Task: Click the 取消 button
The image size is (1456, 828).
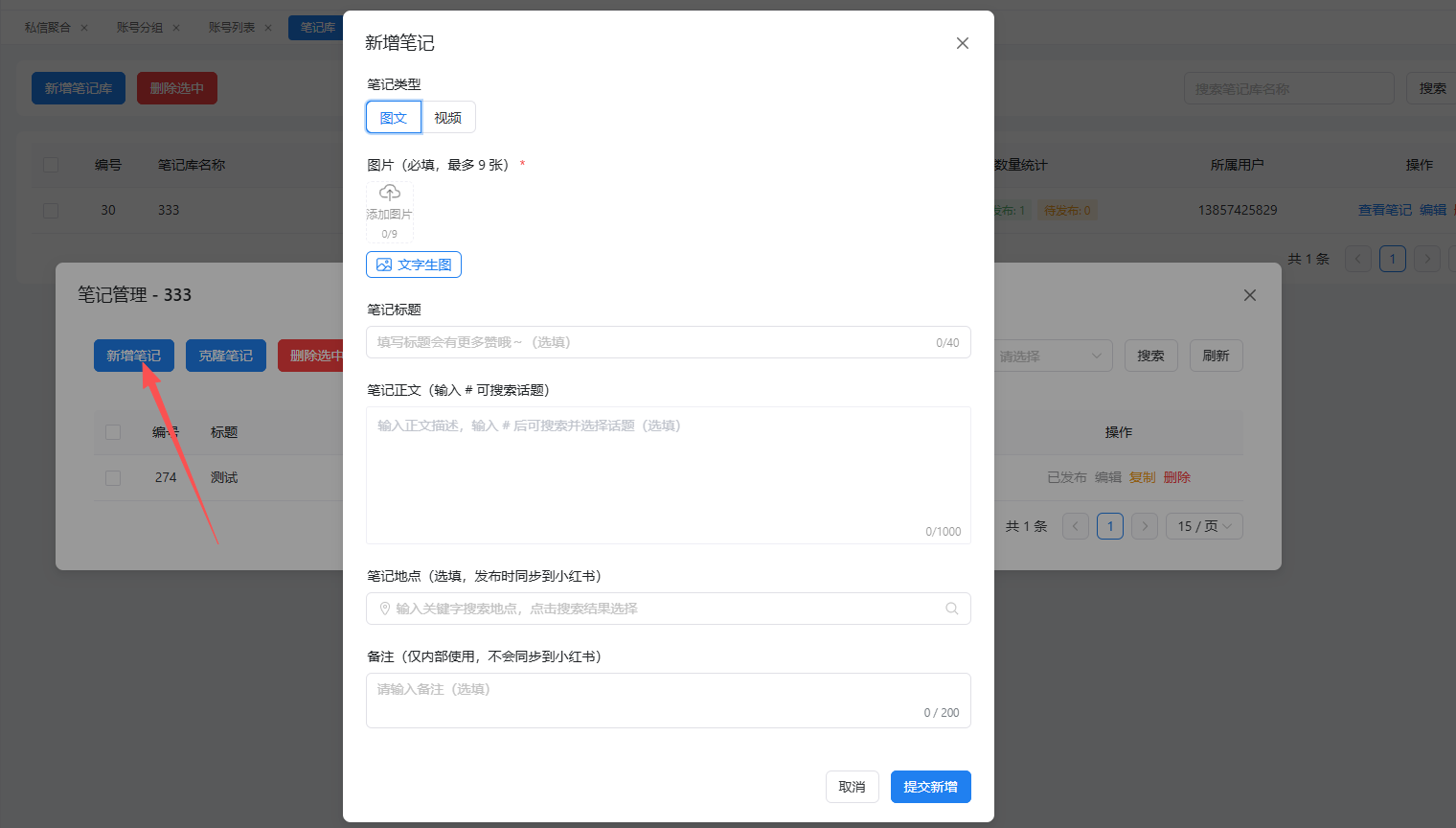Action: point(853,787)
